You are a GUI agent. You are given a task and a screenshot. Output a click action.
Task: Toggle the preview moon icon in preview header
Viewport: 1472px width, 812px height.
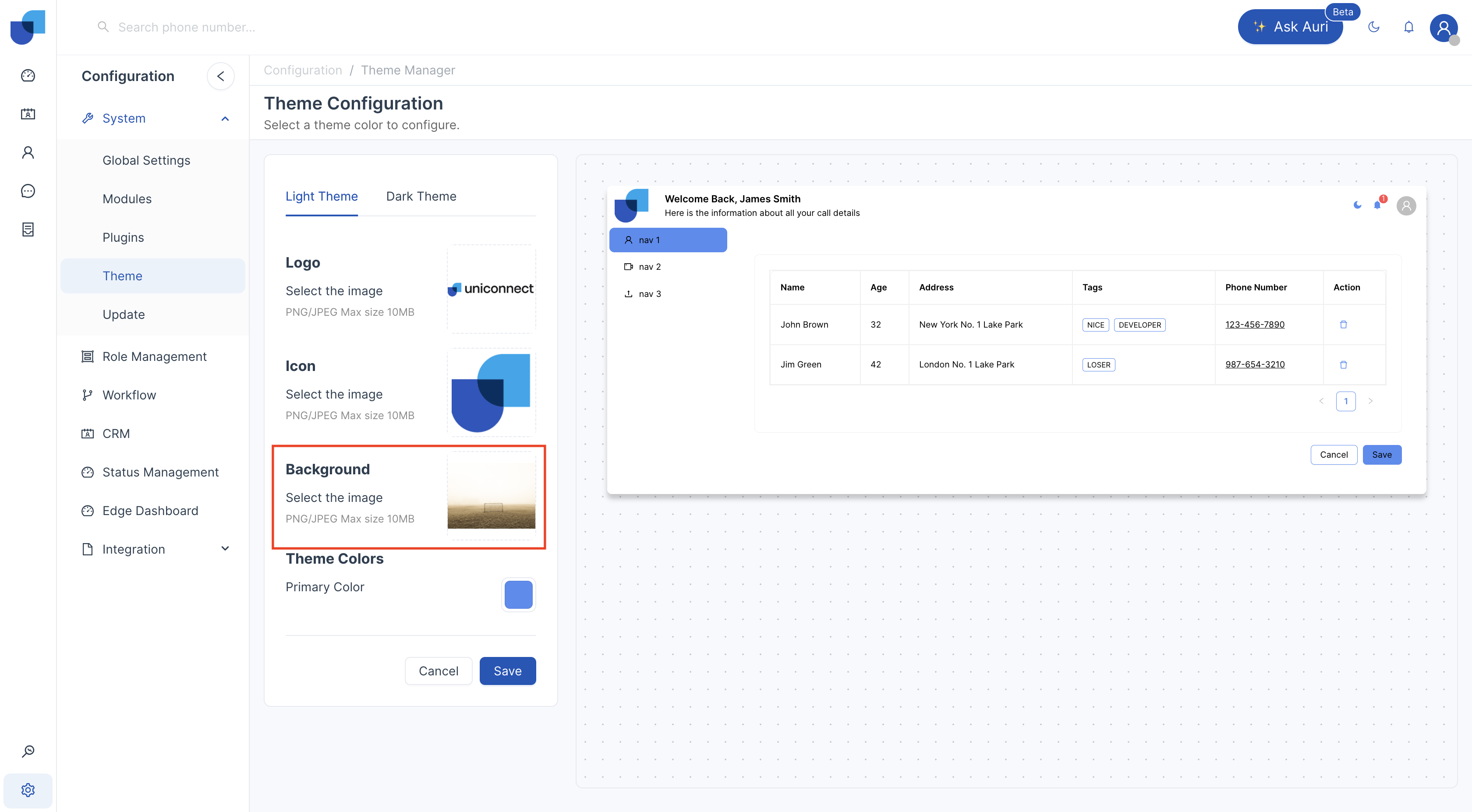pyautogui.click(x=1358, y=205)
